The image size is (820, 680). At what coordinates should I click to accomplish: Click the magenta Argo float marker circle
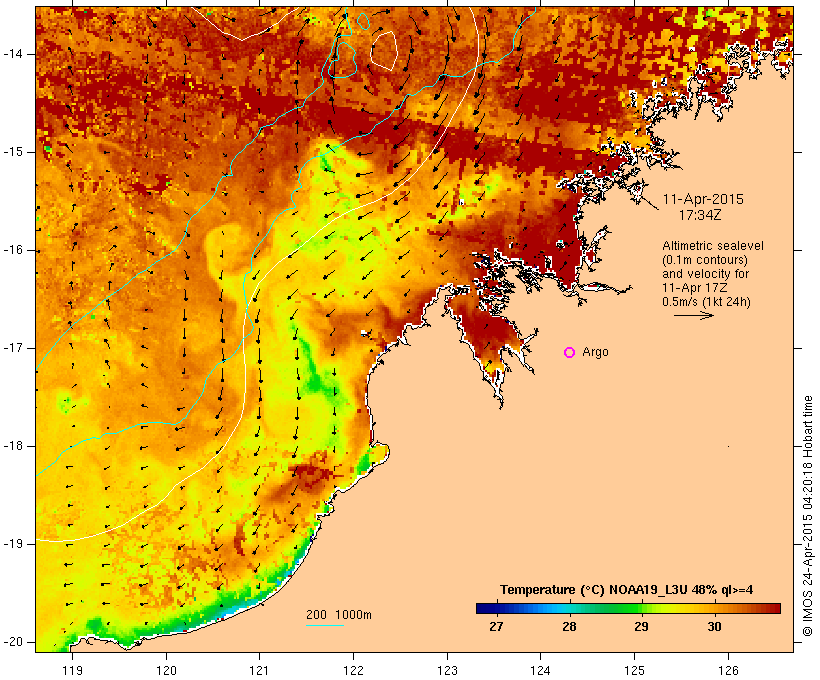pyautogui.click(x=570, y=353)
